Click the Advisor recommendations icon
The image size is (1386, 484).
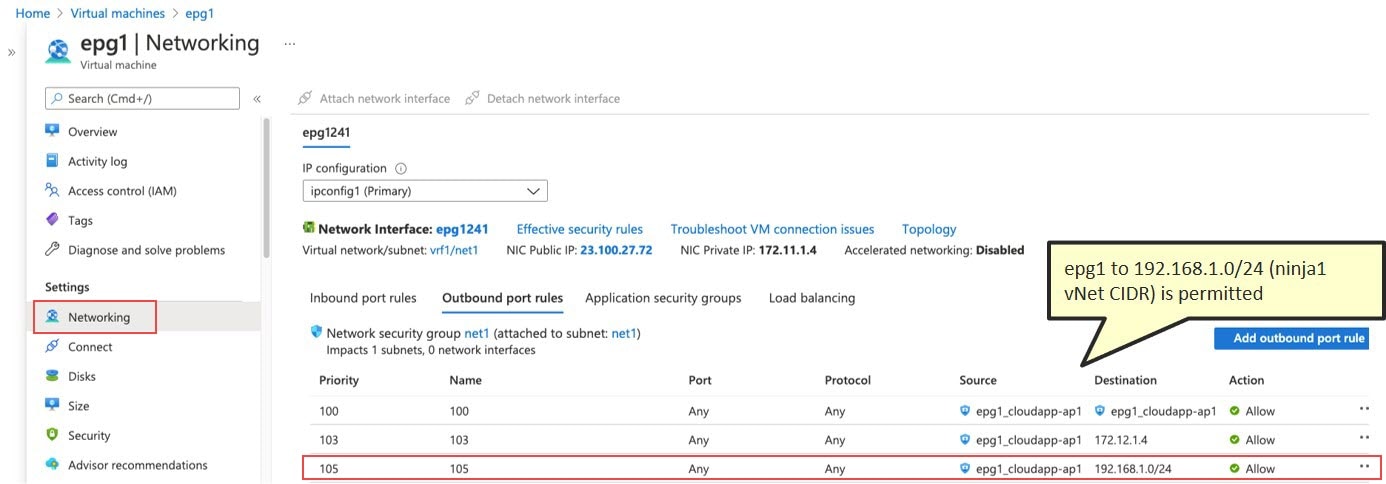coord(53,464)
